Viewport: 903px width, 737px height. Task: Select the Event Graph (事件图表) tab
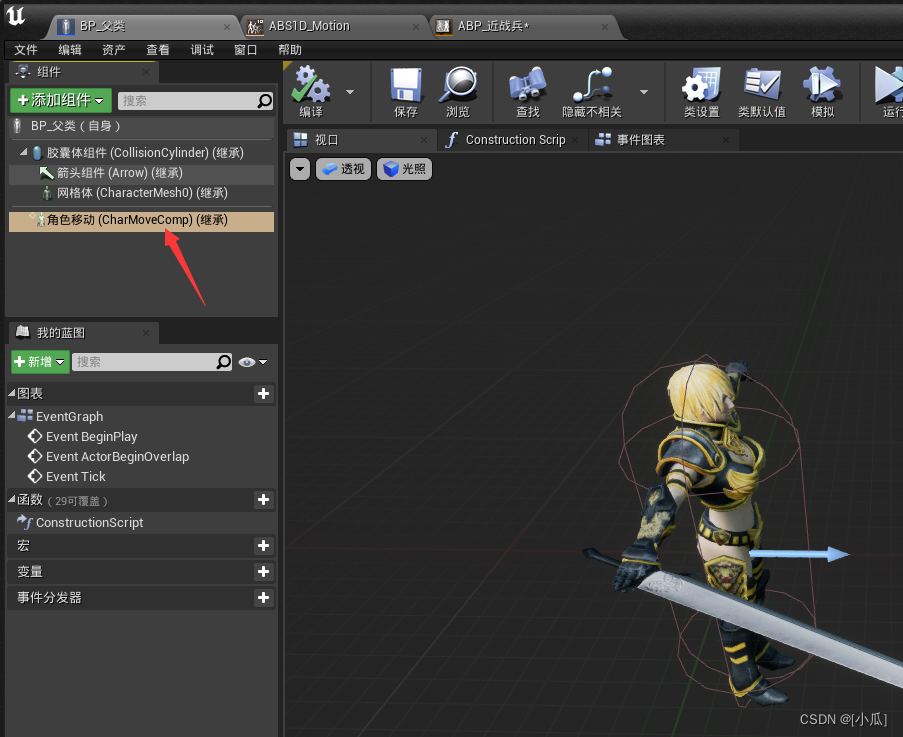coord(662,140)
